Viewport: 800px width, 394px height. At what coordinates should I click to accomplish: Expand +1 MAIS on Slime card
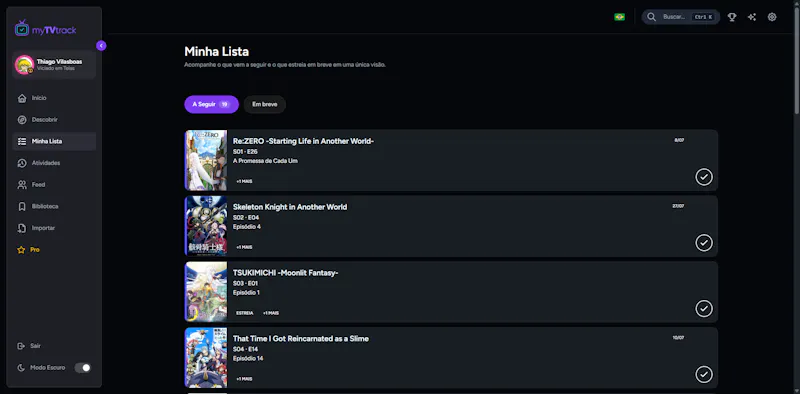(244, 379)
